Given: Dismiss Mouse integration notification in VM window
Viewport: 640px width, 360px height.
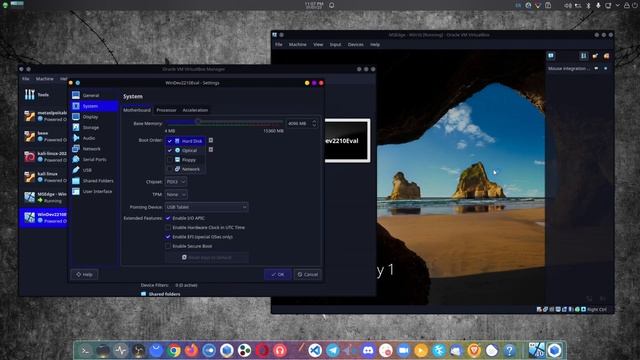Looking at the screenshot, I should pyautogui.click(x=605, y=69).
